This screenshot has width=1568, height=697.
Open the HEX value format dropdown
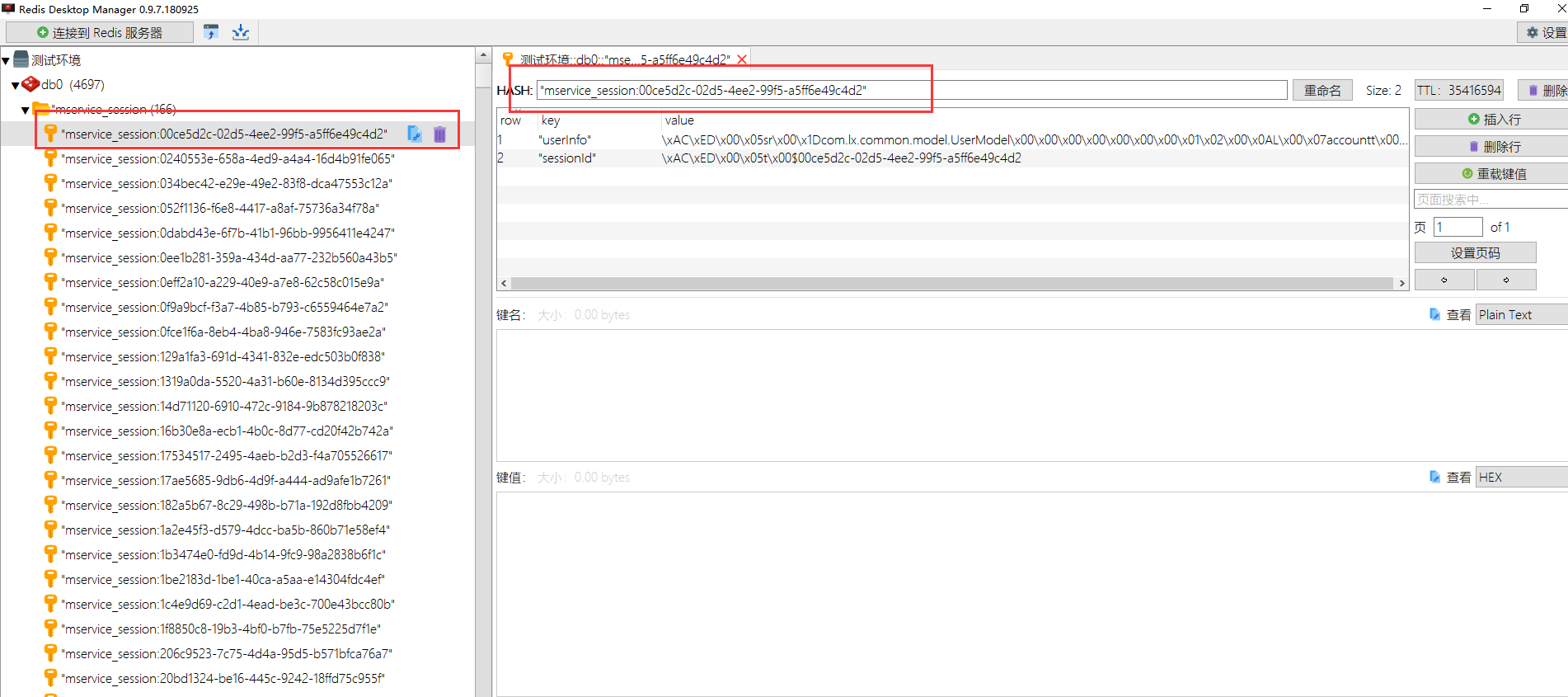[1522, 477]
